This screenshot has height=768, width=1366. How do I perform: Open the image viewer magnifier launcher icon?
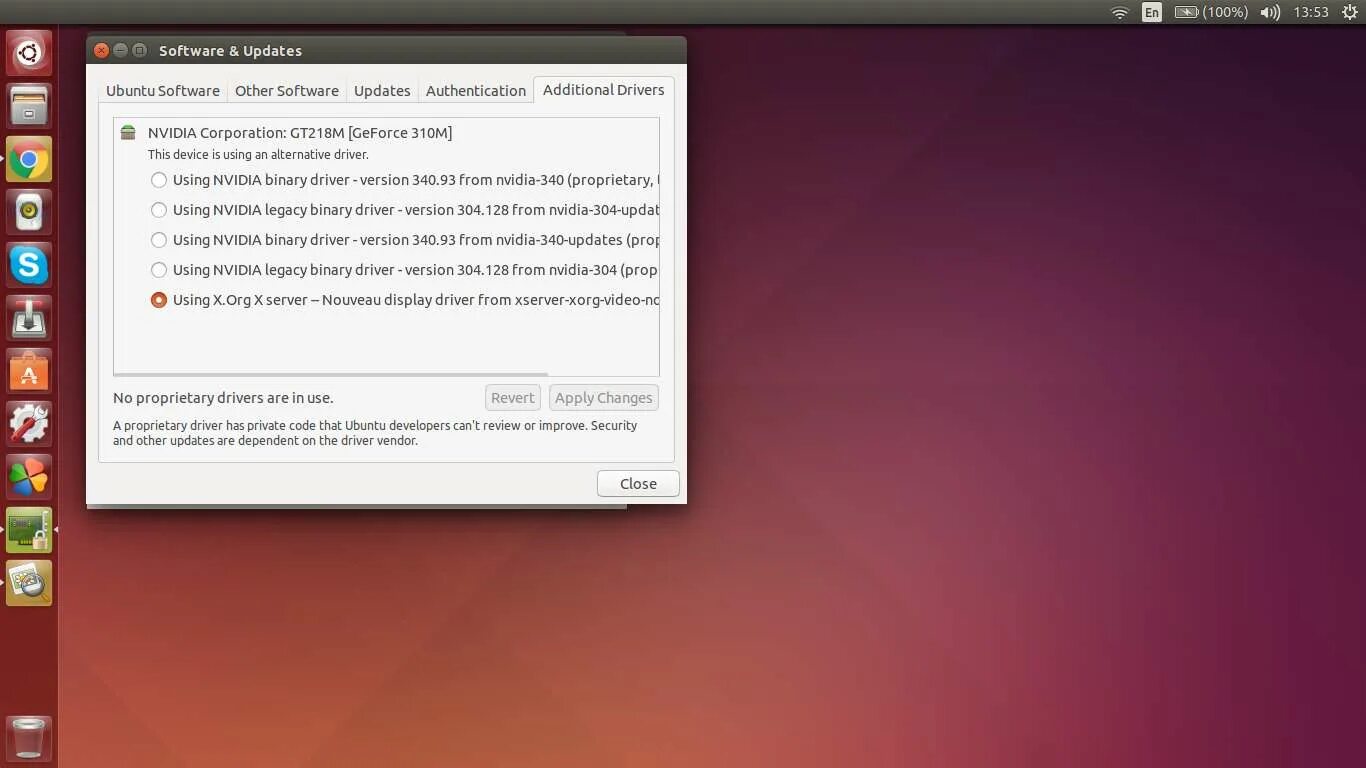29,583
